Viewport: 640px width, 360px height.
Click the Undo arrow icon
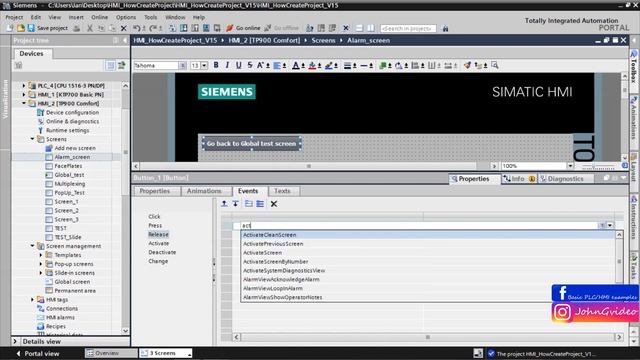(x=136, y=28)
